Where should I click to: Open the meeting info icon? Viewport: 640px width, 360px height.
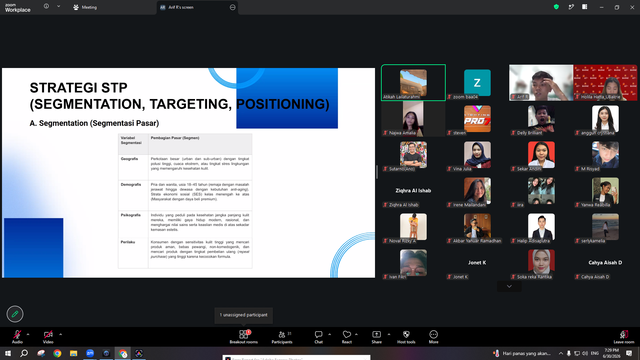[46, 7]
